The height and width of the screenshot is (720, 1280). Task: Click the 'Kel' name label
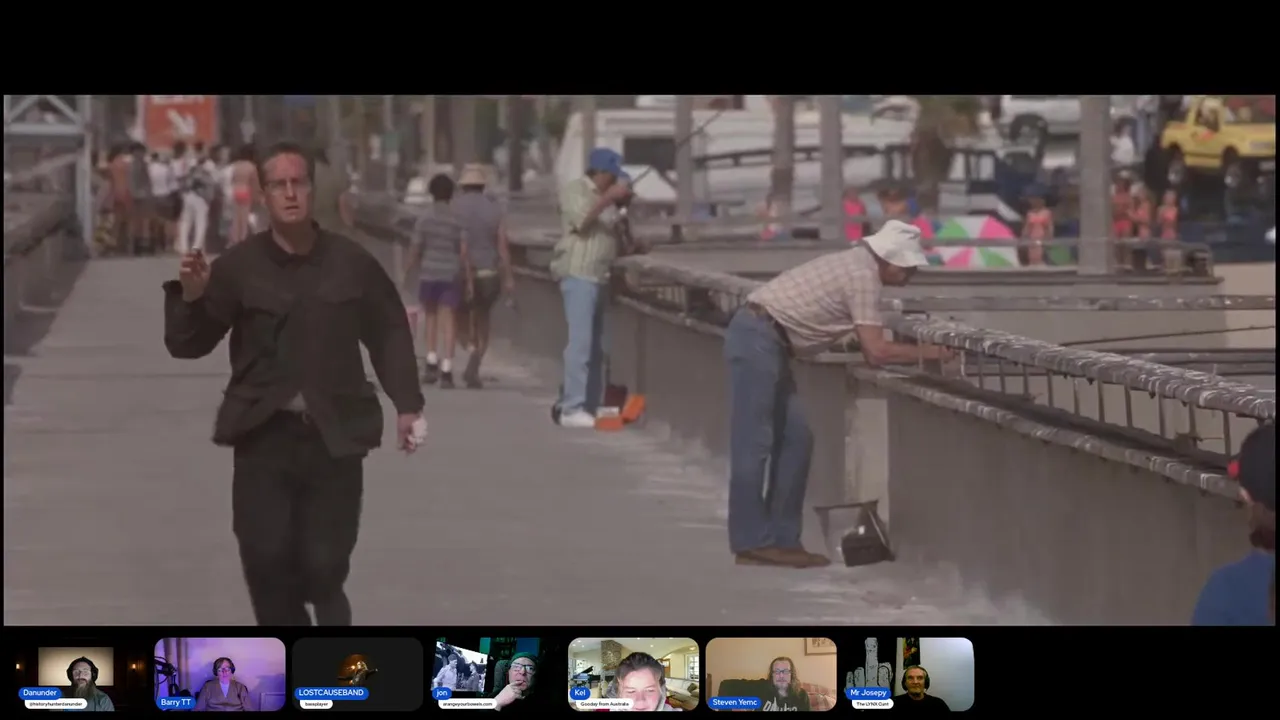(580, 693)
